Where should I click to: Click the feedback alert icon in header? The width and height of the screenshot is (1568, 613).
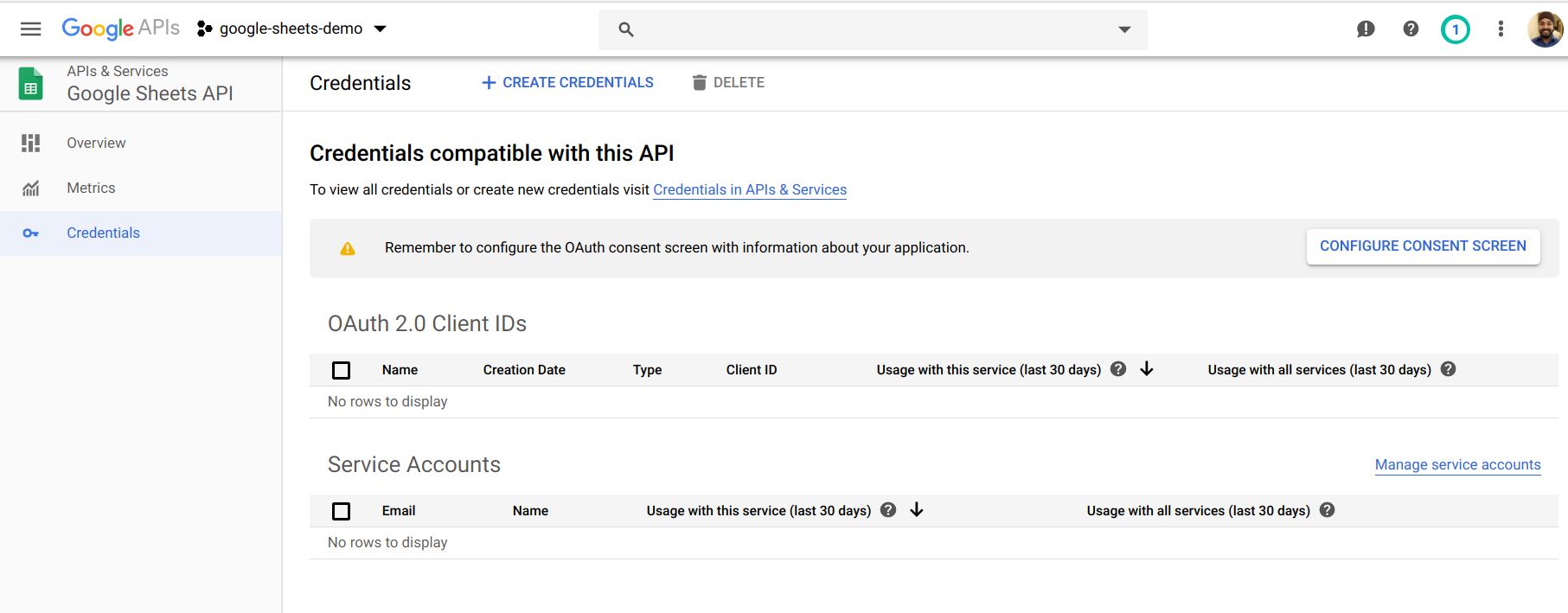pyautogui.click(x=1366, y=29)
